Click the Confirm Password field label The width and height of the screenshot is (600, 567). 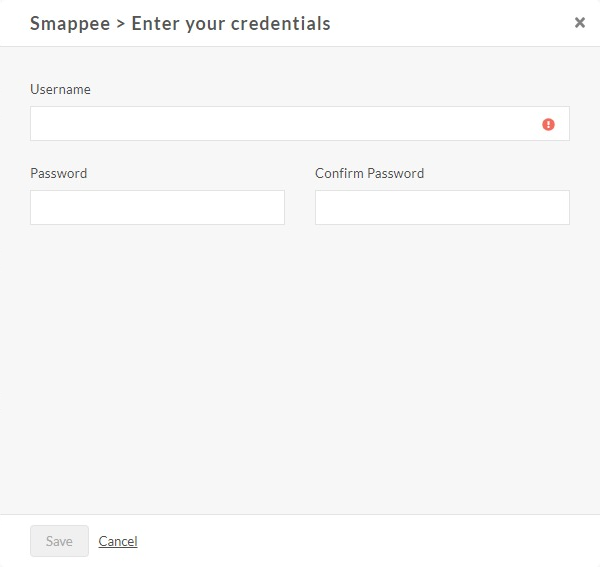[x=369, y=173]
